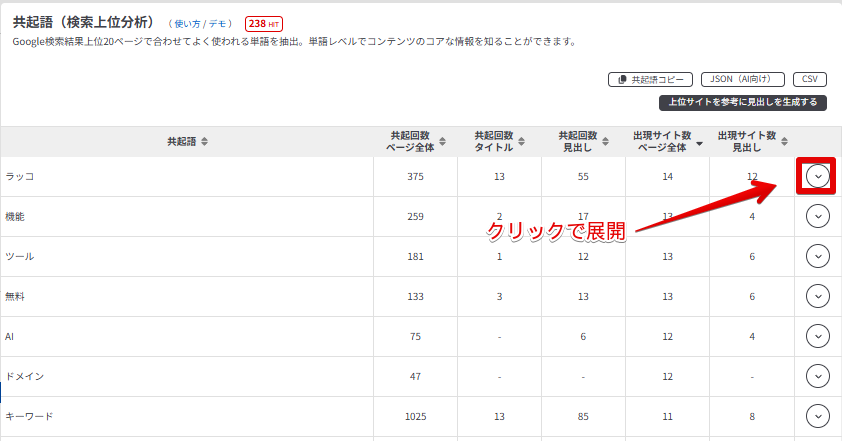
Task: Click the ラッコ keyword in the table
Action: (20, 176)
